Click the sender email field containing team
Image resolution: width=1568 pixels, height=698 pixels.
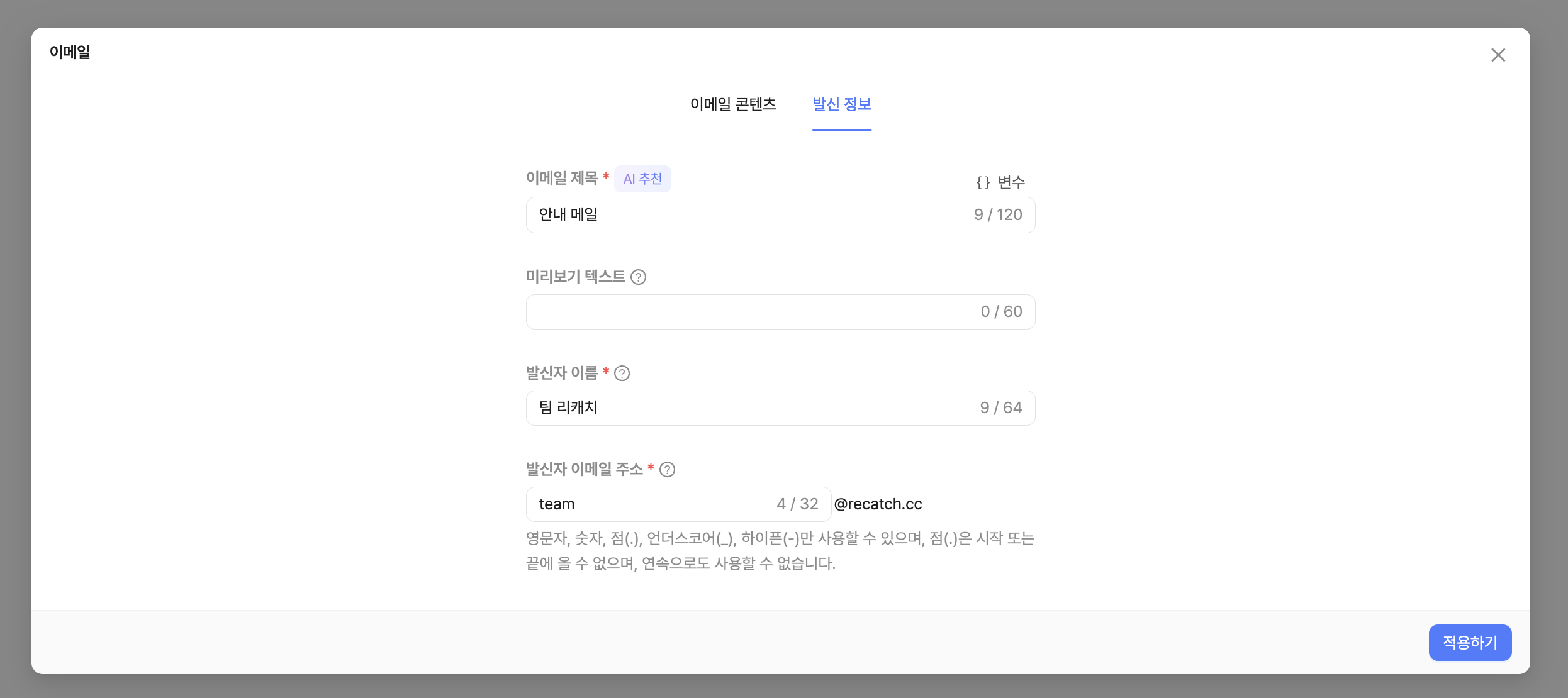pyautogui.click(x=648, y=504)
